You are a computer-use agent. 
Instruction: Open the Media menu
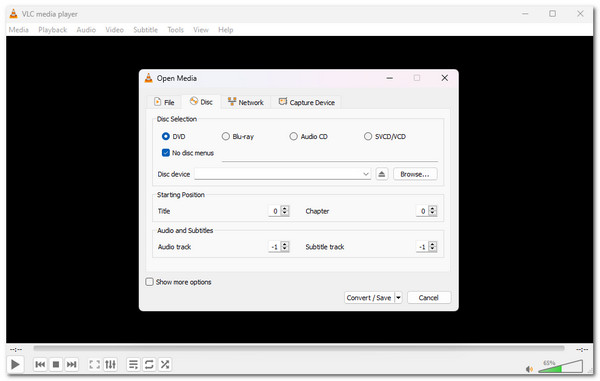point(19,29)
